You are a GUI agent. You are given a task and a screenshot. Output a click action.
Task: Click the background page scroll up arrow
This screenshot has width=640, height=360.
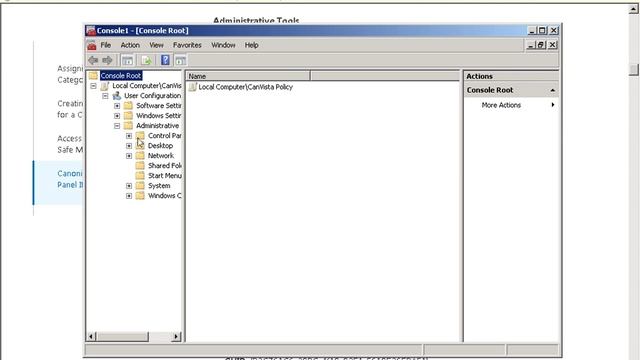(633, 9)
